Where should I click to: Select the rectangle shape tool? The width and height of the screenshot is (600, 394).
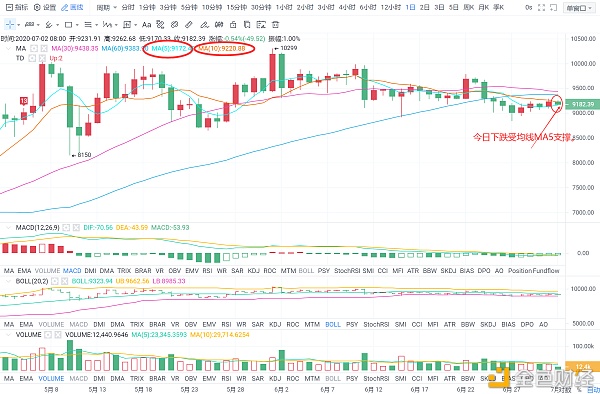click(68, 25)
